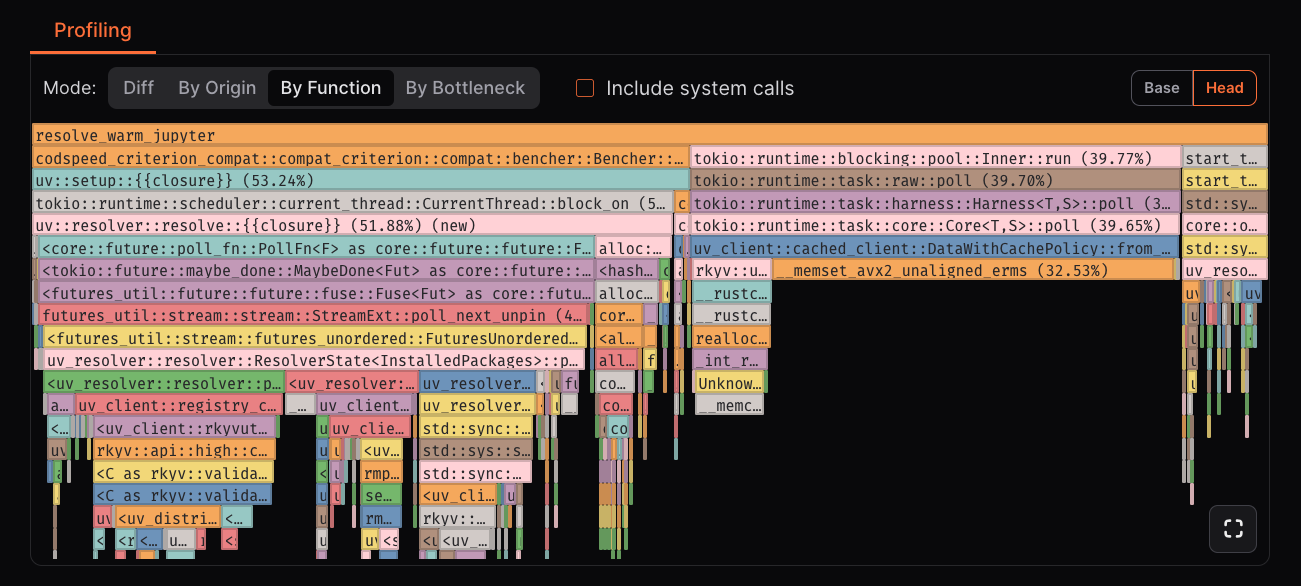Image resolution: width=1301 pixels, height=586 pixels.
Task: Select the realloc frame
Action: [x=731, y=338]
